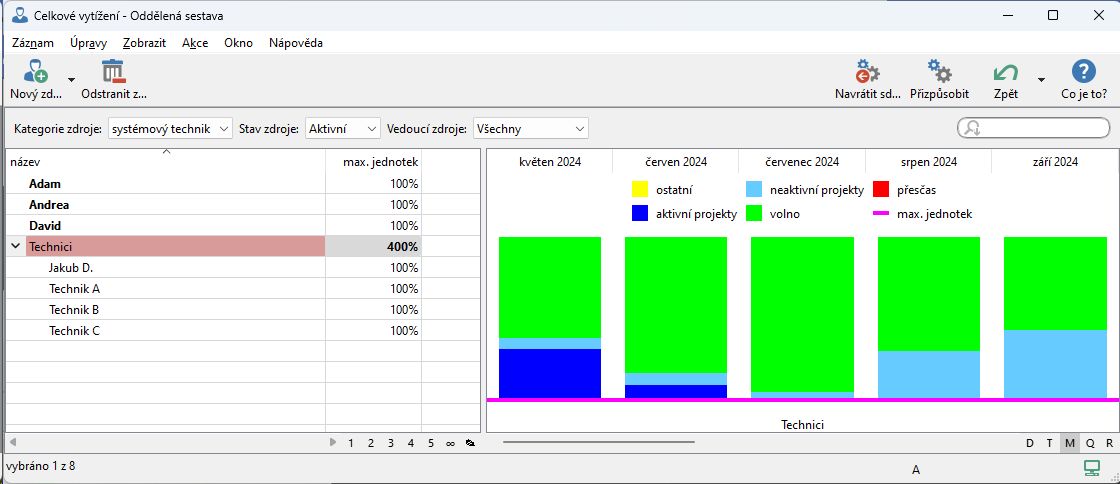This screenshot has height=484, width=1120.
Task: Switch timeline scale to Q (quarterly)
Action: click(1089, 442)
